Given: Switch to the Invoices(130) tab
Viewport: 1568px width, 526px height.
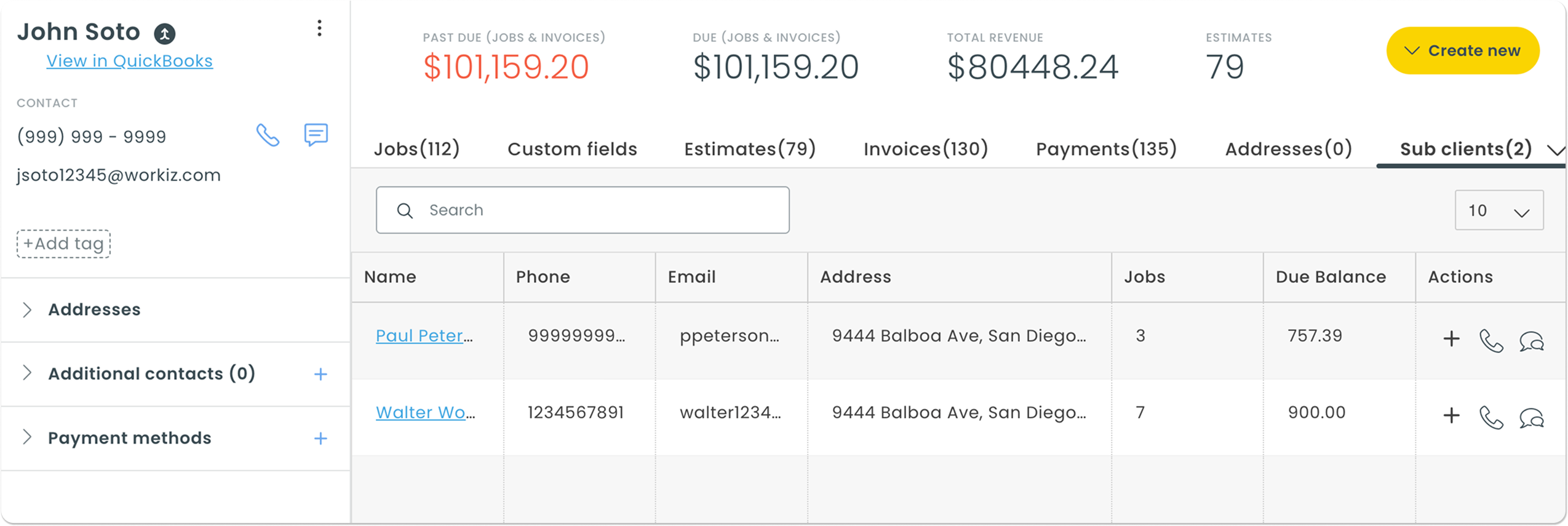Looking at the screenshot, I should (x=925, y=149).
